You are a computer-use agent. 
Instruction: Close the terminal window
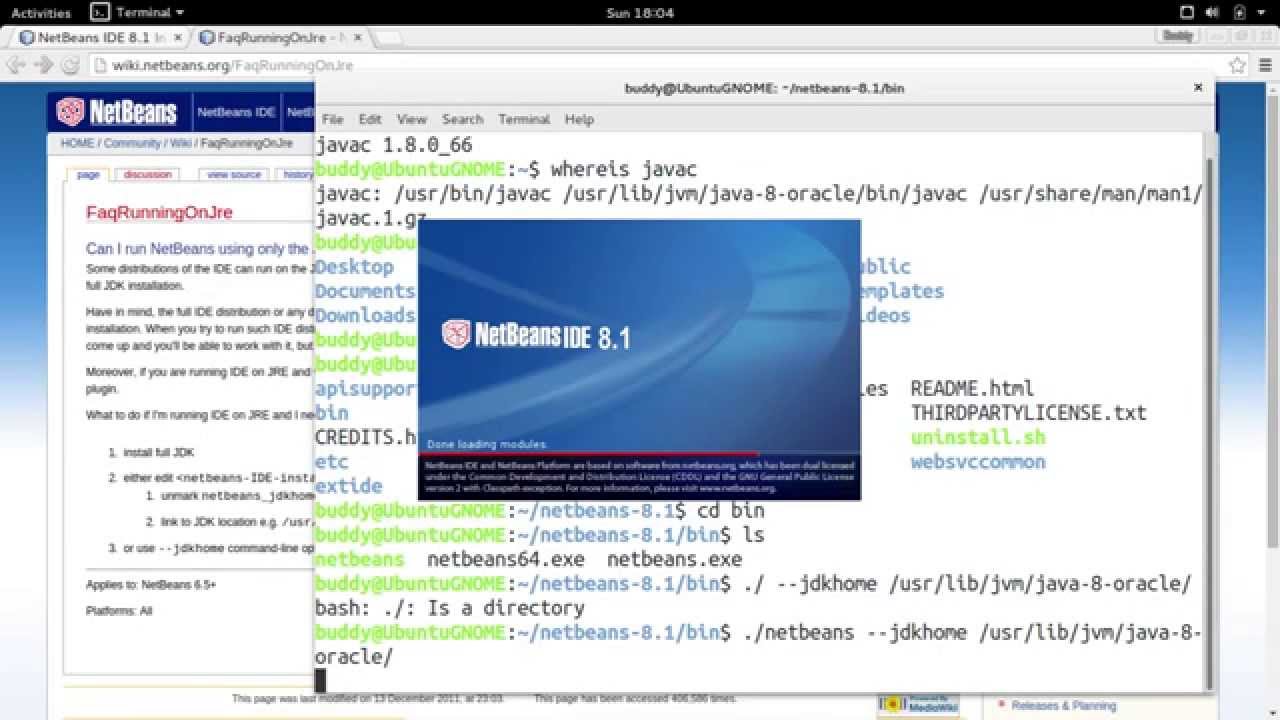pyautogui.click(x=1198, y=88)
